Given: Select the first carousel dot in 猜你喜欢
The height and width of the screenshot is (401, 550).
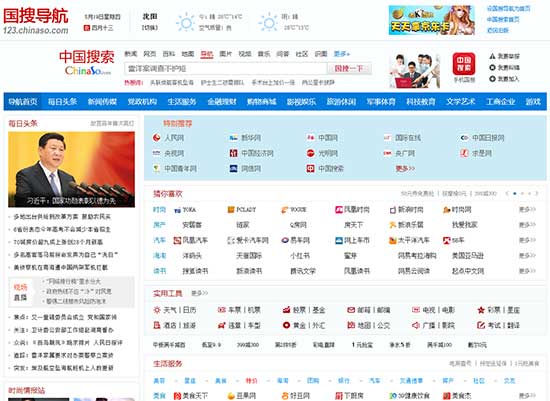Looking at the screenshot, I should click(x=515, y=193).
